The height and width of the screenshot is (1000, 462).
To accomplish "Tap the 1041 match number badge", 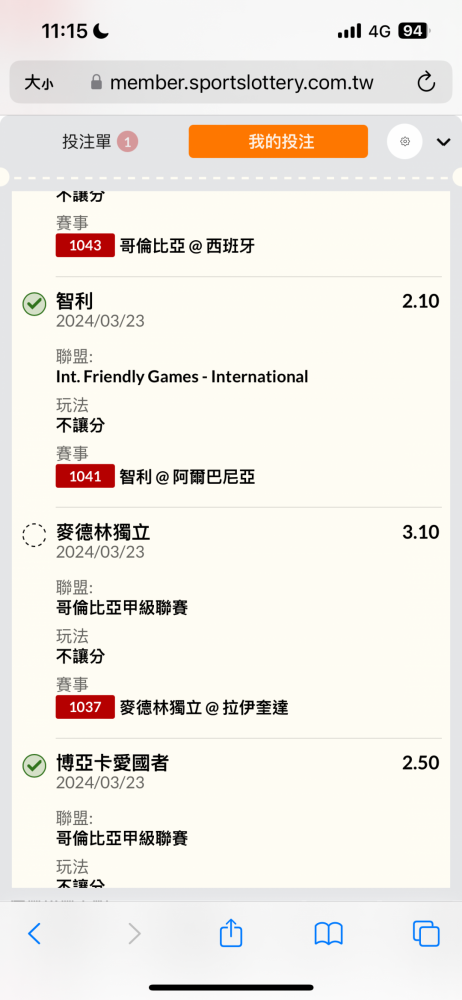I will click(85, 476).
